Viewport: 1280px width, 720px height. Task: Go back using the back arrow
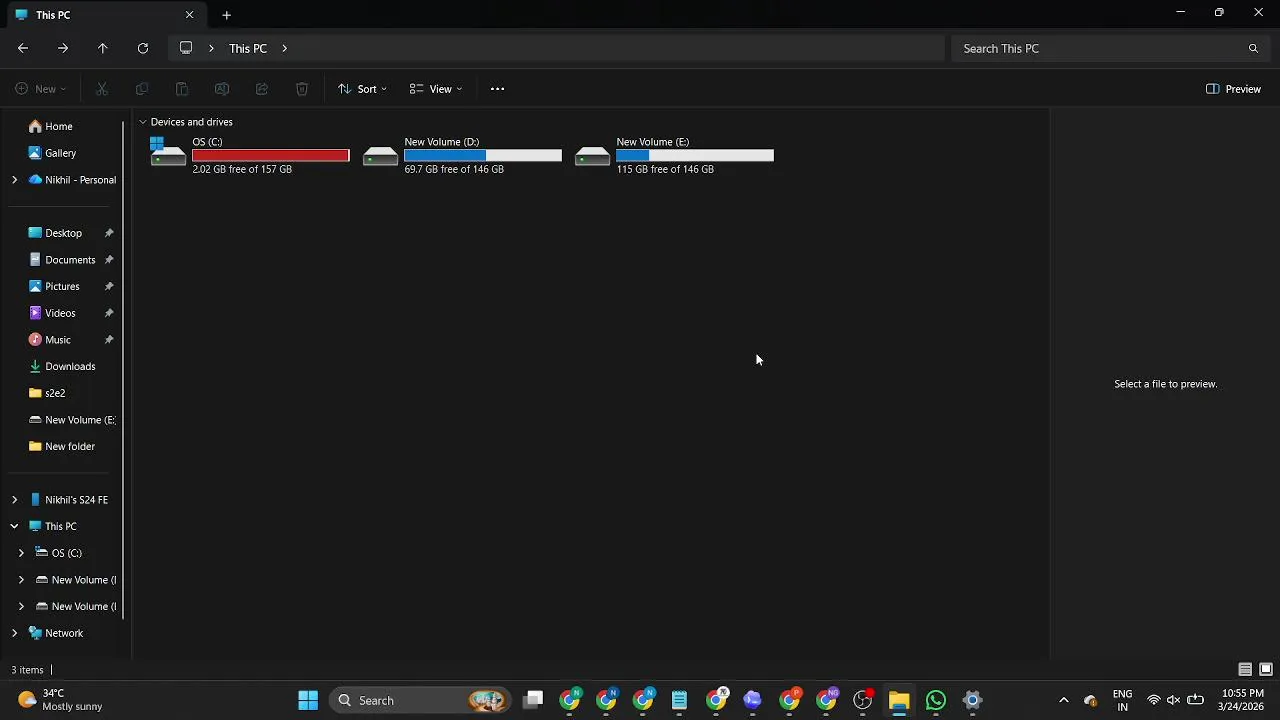23,48
